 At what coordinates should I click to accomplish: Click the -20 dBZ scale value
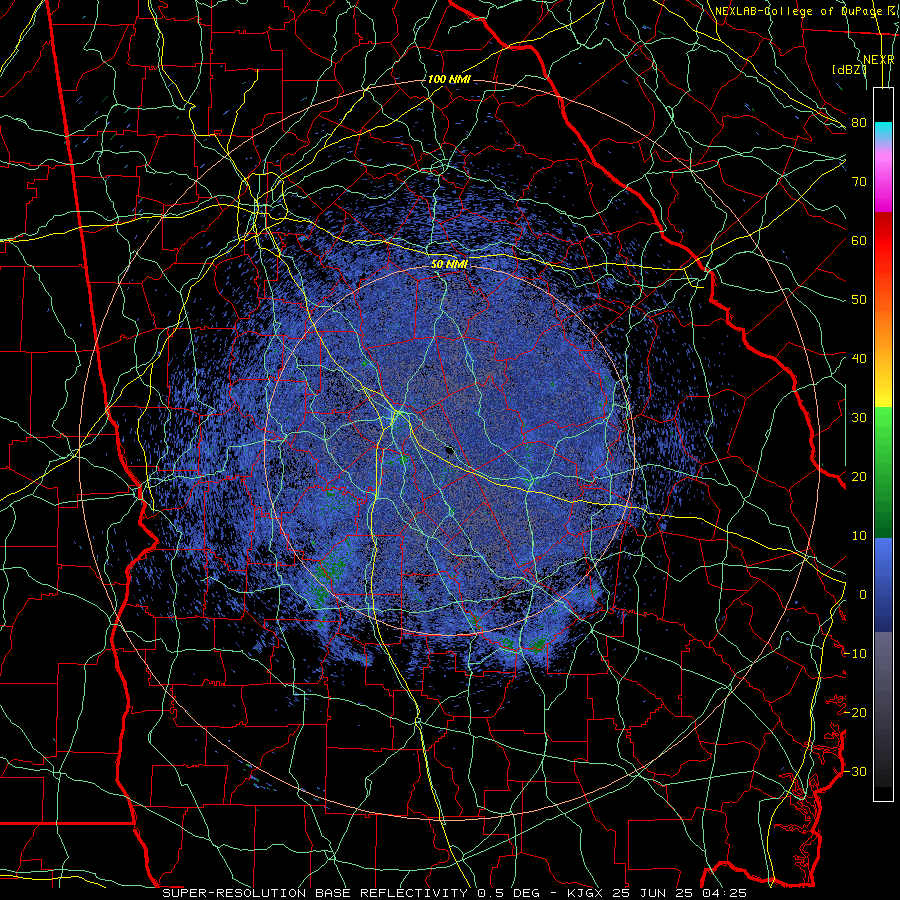tap(855, 712)
